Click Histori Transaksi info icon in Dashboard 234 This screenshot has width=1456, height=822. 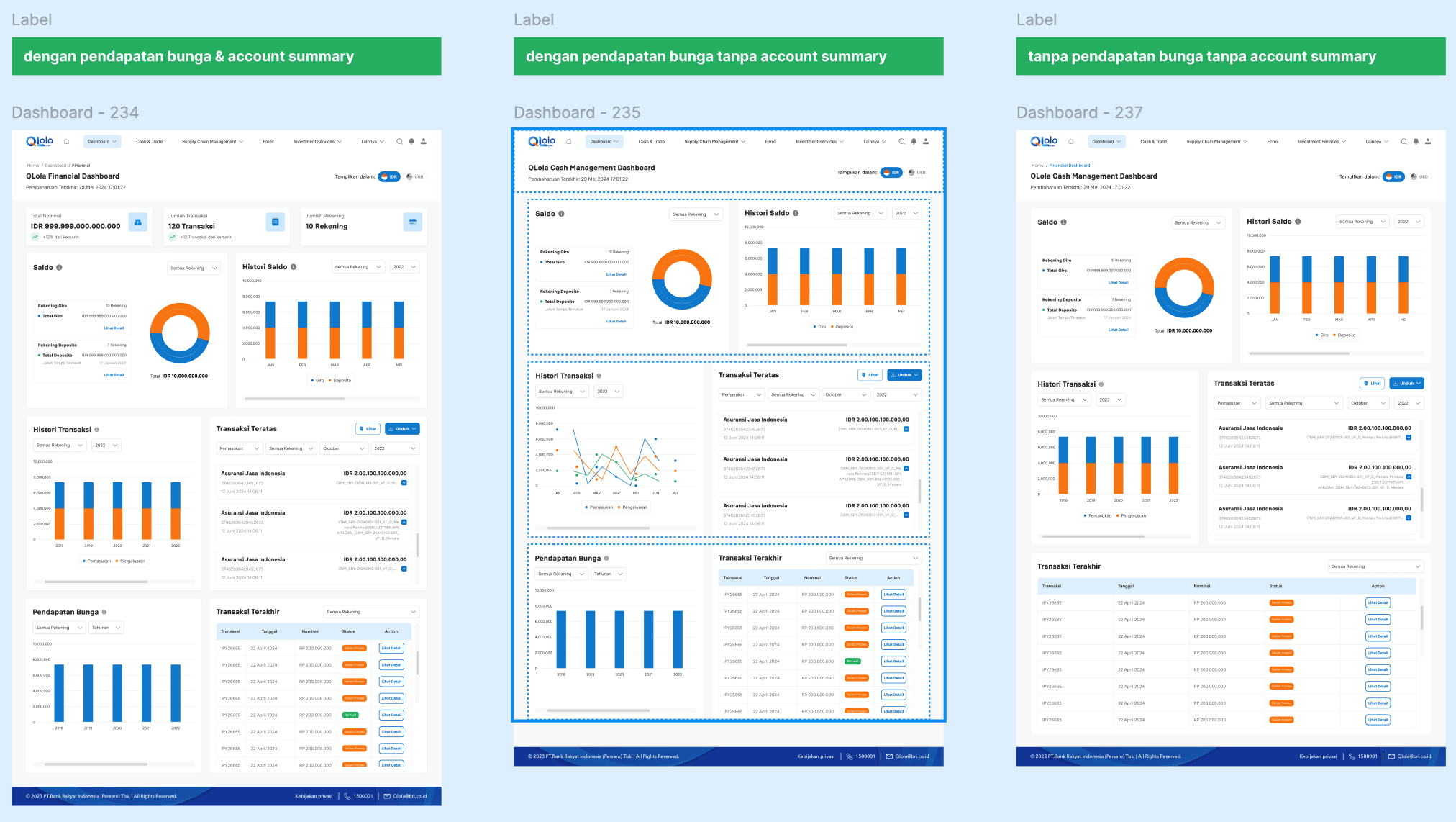[96, 430]
